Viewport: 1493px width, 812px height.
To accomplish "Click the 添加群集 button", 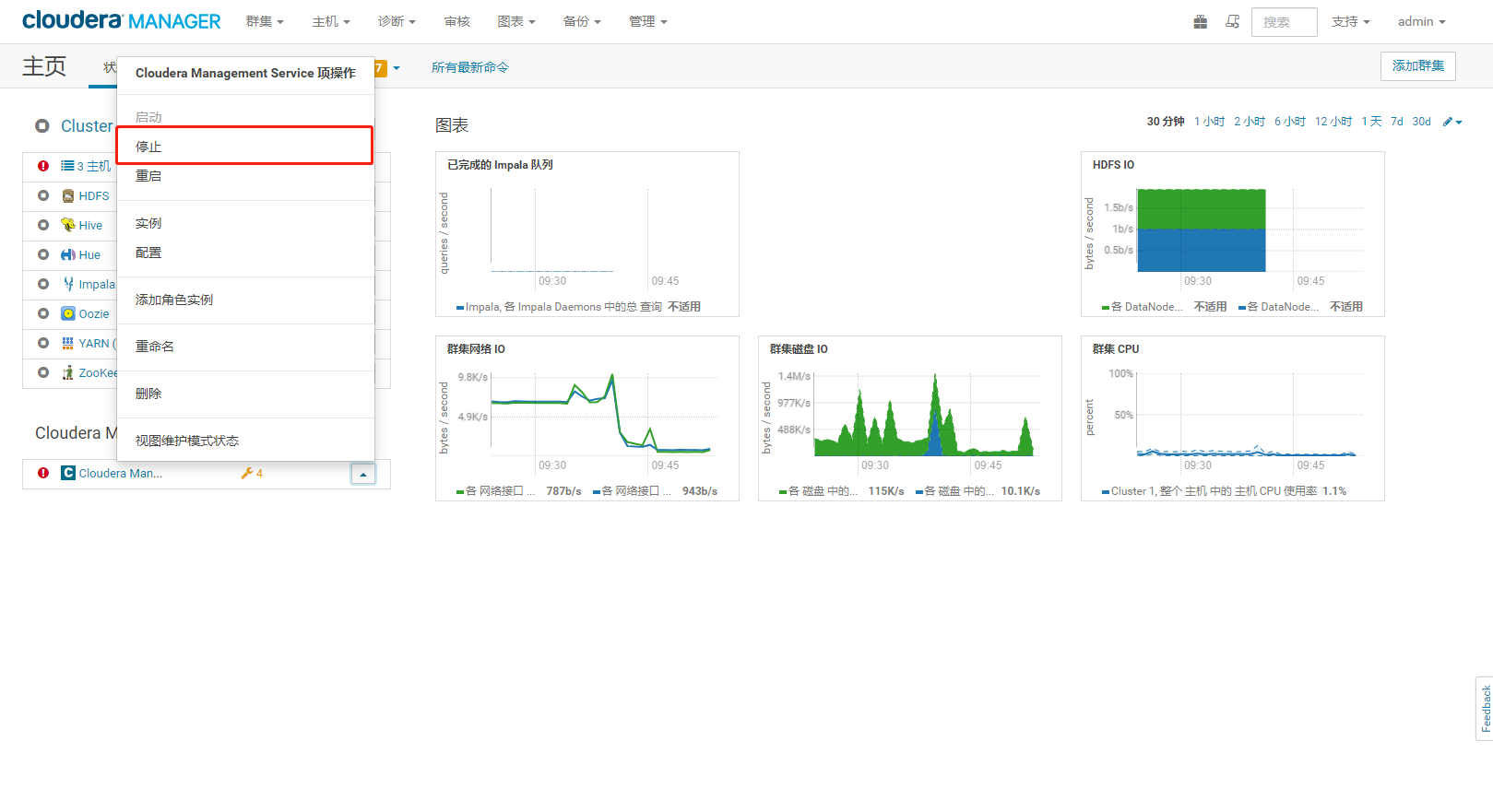I will click(1417, 66).
